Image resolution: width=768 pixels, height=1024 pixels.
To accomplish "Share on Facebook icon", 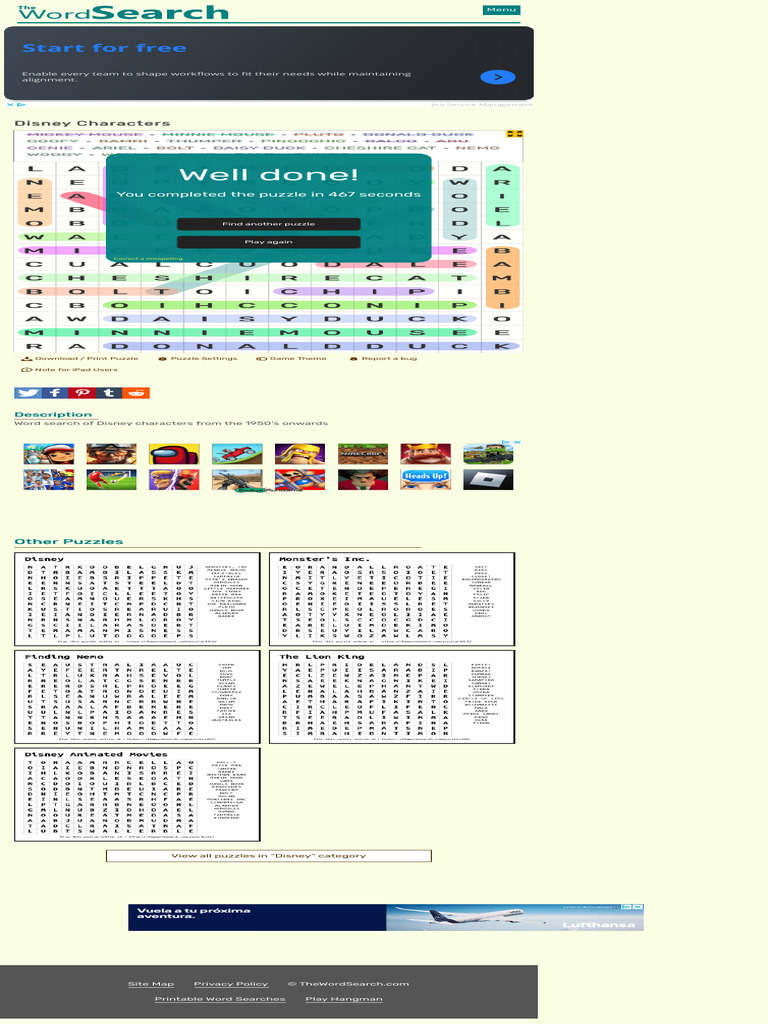I will click(x=55, y=392).
